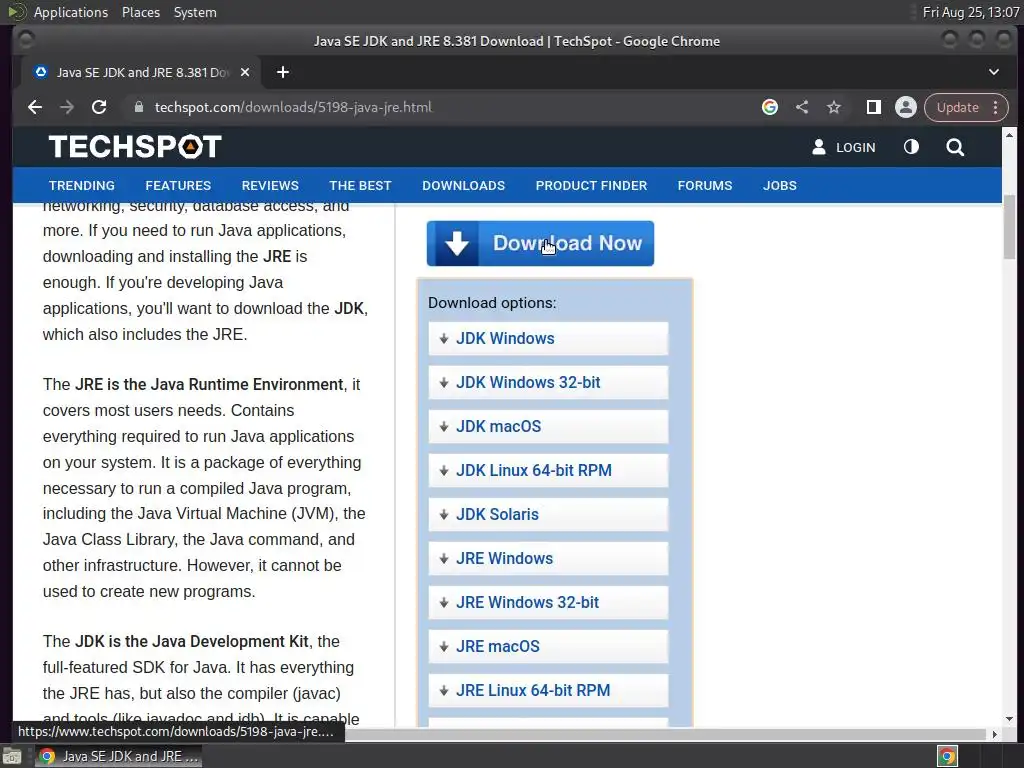Select JDK Linux 64-bit RPM download

point(549,470)
